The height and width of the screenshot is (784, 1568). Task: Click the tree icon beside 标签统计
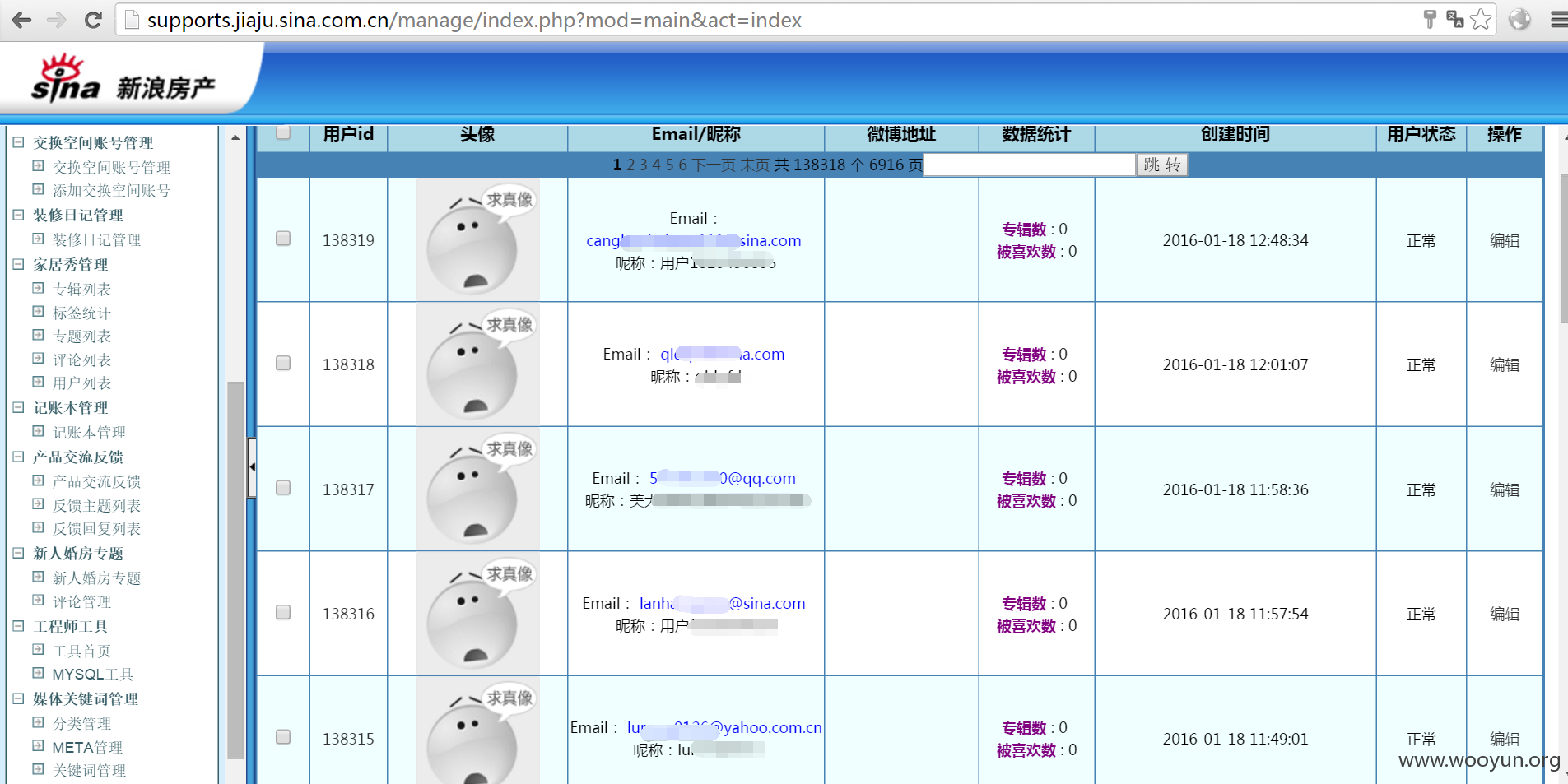point(38,312)
